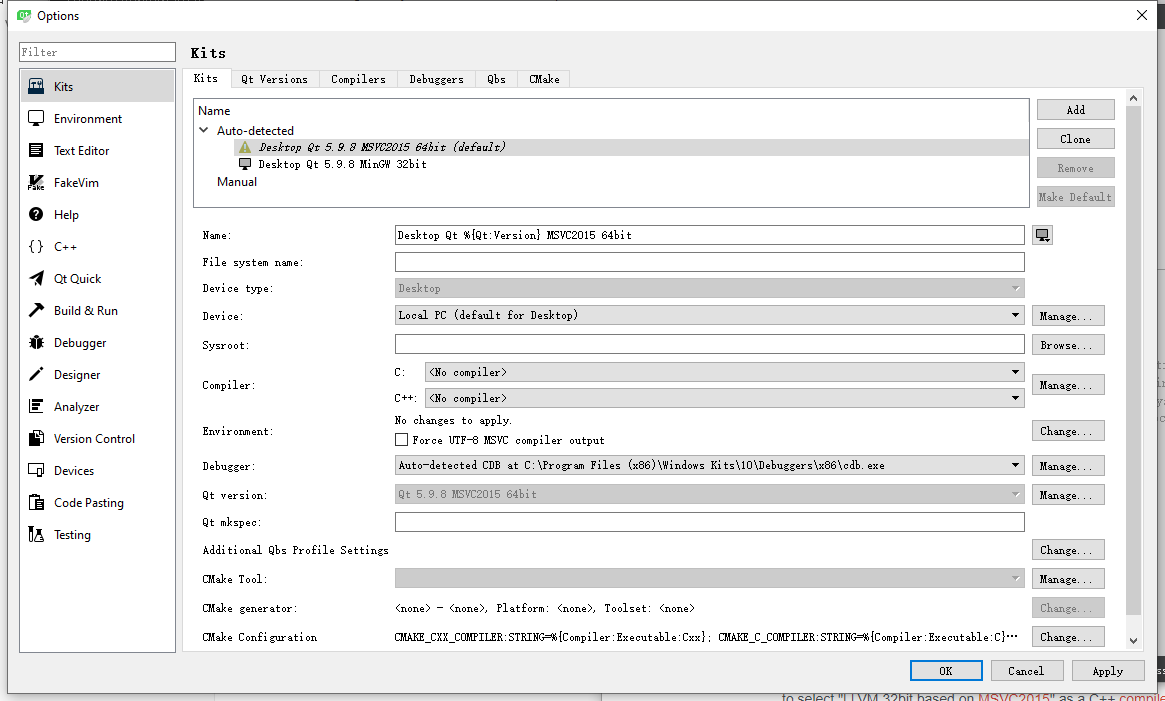Click the Debugger bug icon
The height and width of the screenshot is (701, 1165).
[x=36, y=342]
